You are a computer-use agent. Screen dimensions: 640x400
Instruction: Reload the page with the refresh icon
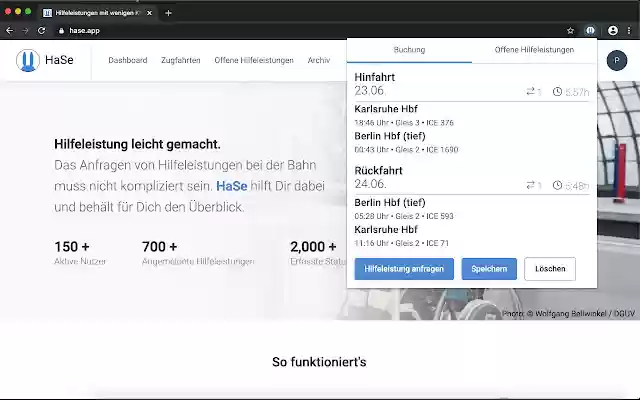click(42, 31)
